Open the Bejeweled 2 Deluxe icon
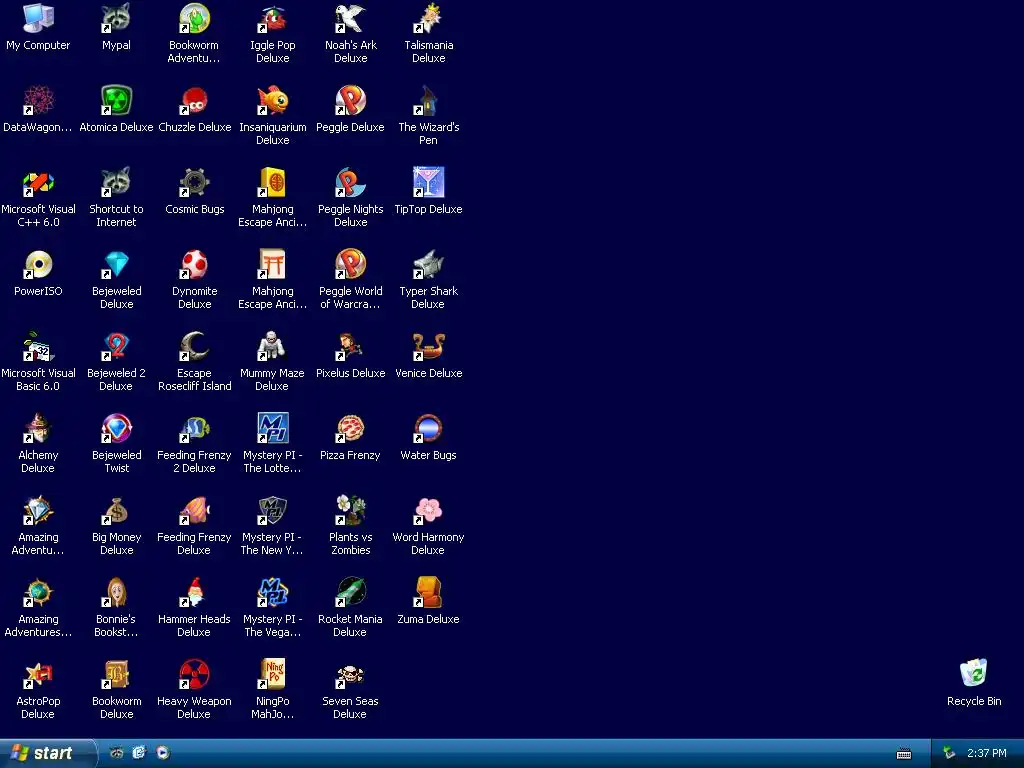 (116, 346)
